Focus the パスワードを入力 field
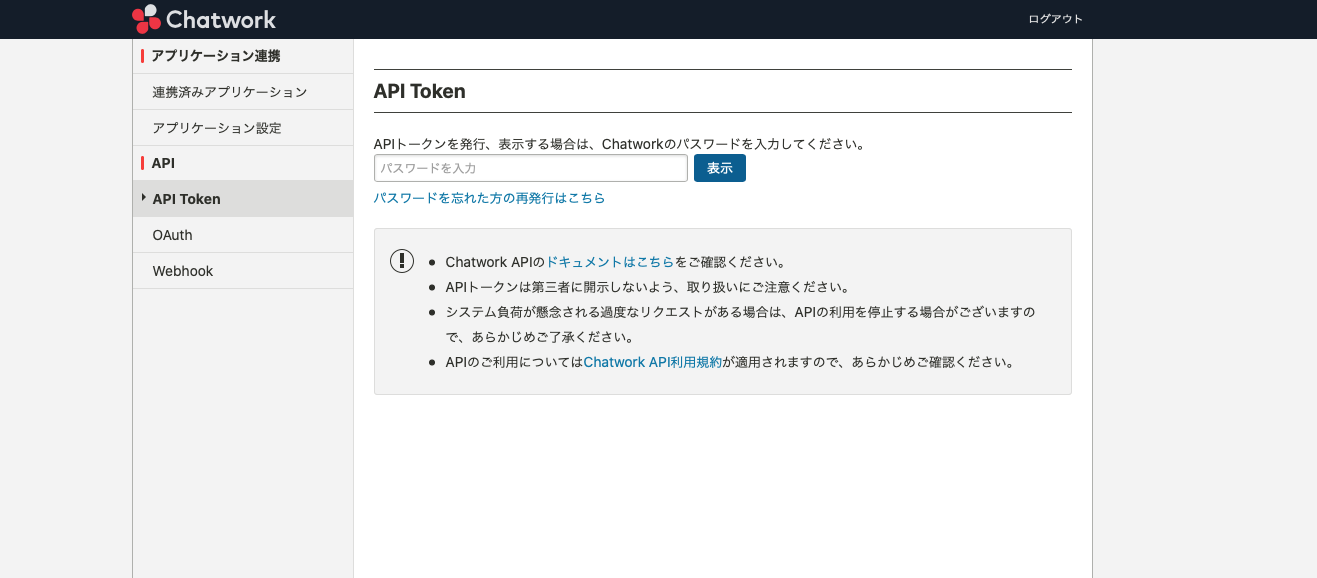Viewport: 1317px width, 578px height. 531,168
